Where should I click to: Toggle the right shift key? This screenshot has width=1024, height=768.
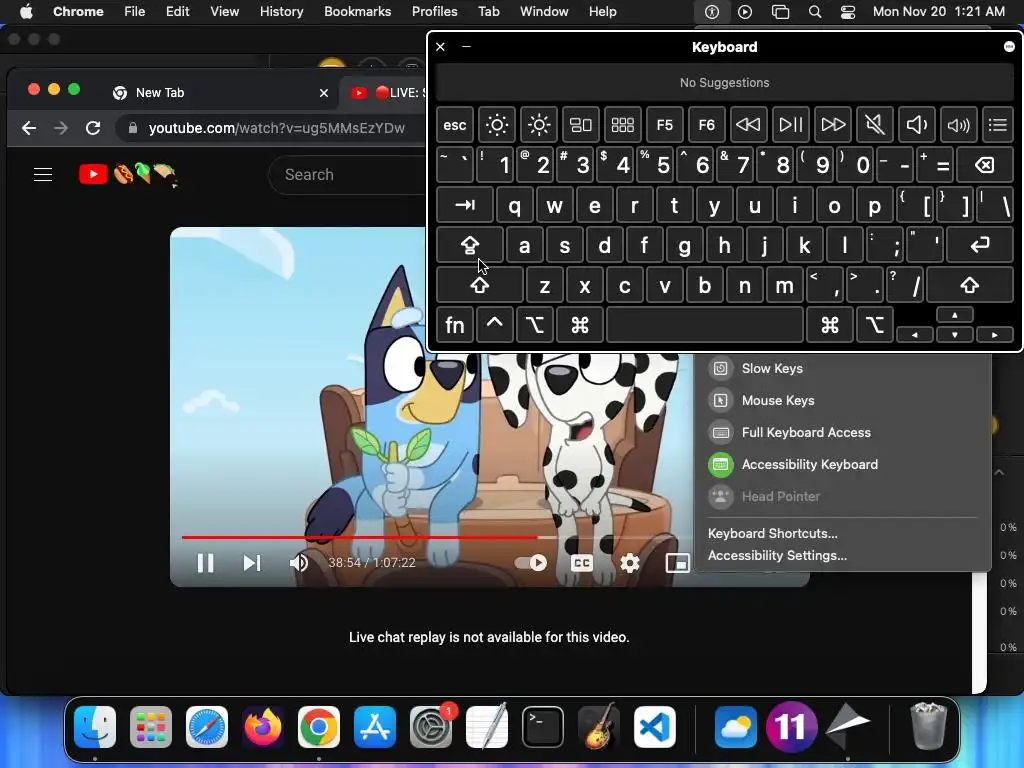point(970,285)
